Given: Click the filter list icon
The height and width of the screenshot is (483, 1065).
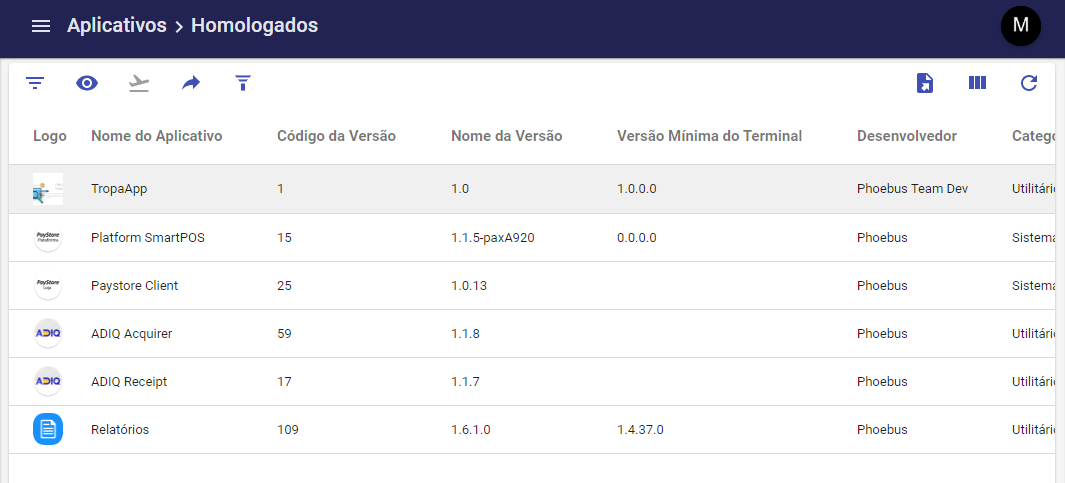Looking at the screenshot, I should (35, 84).
